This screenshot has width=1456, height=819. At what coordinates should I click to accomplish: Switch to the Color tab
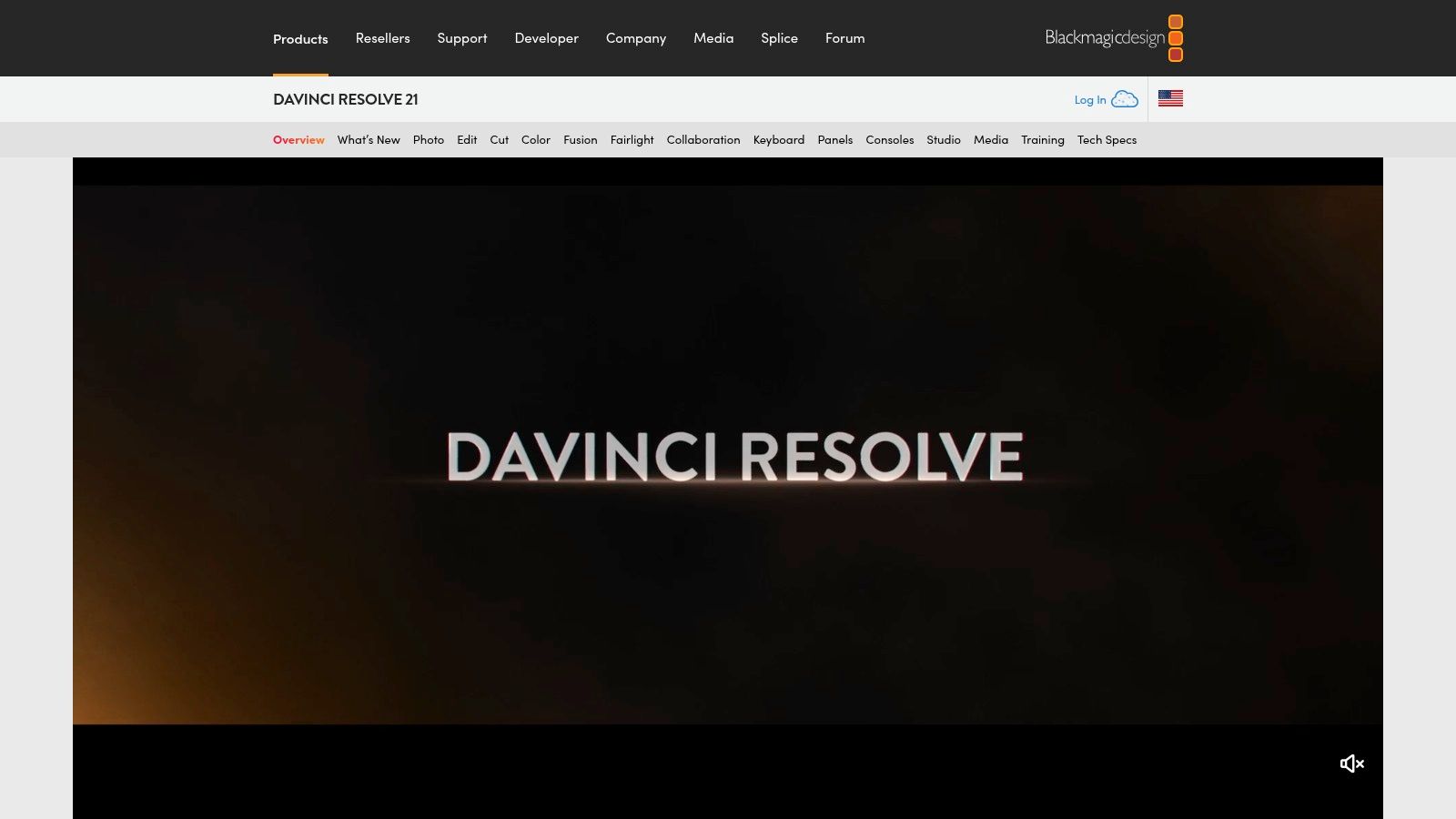pos(536,139)
